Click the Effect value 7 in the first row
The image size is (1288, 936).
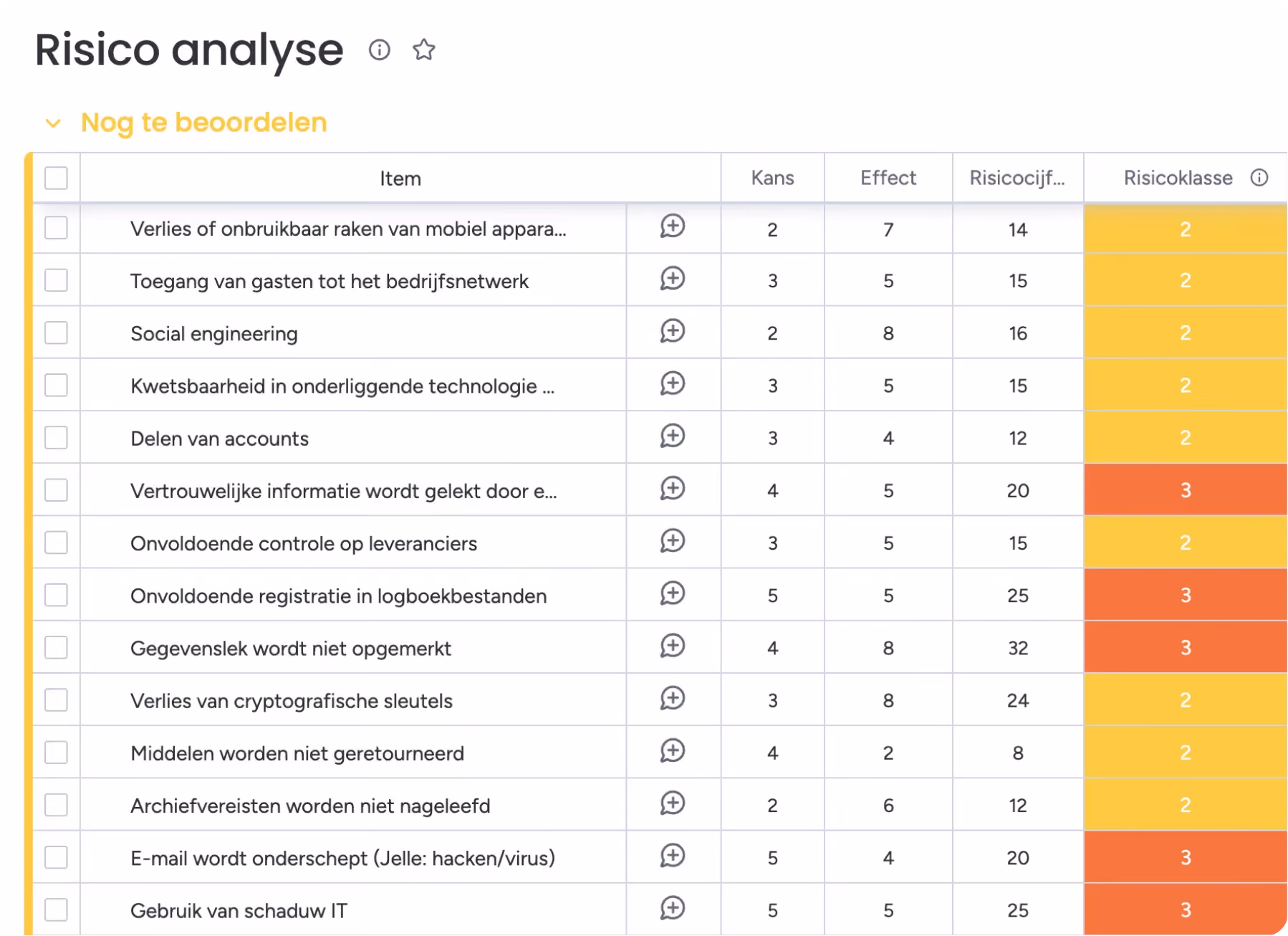pyautogui.click(x=888, y=229)
